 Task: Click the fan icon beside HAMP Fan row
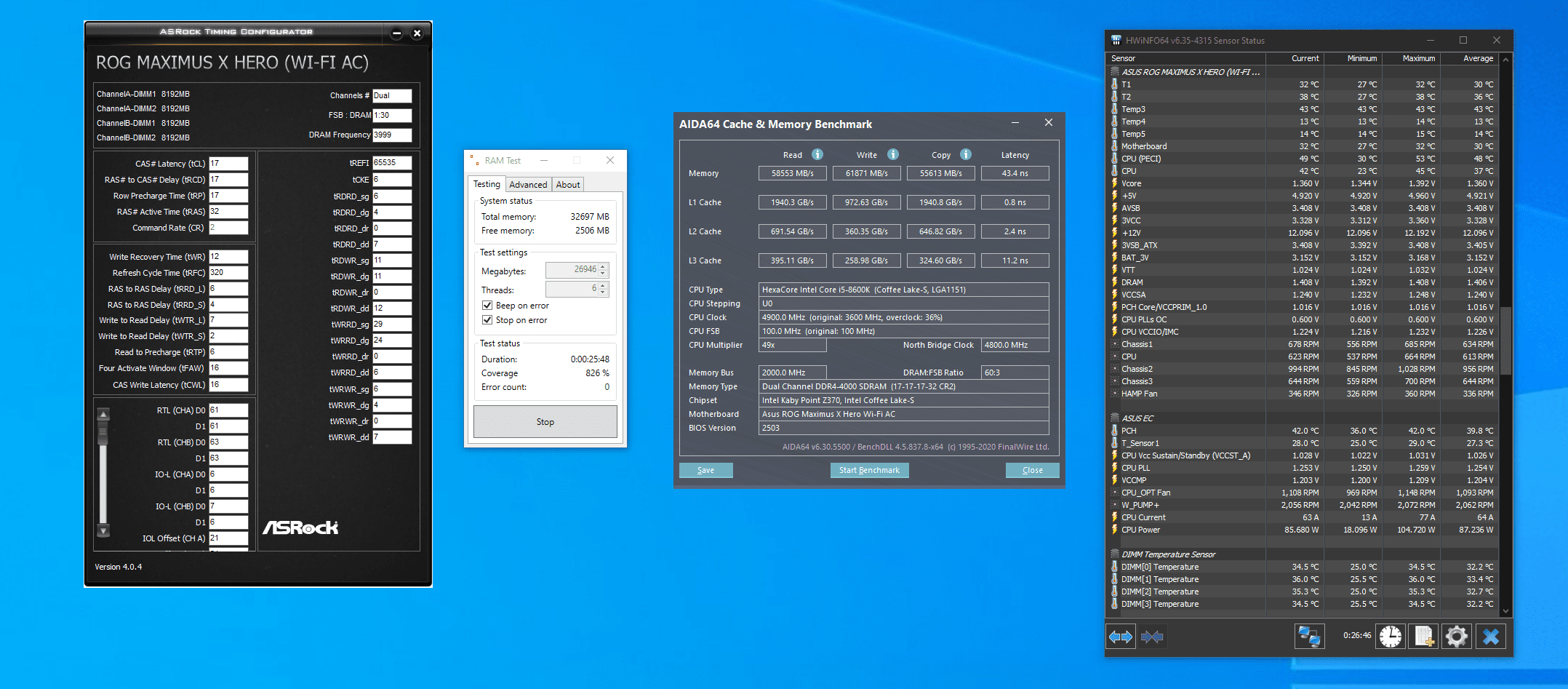tap(1114, 394)
